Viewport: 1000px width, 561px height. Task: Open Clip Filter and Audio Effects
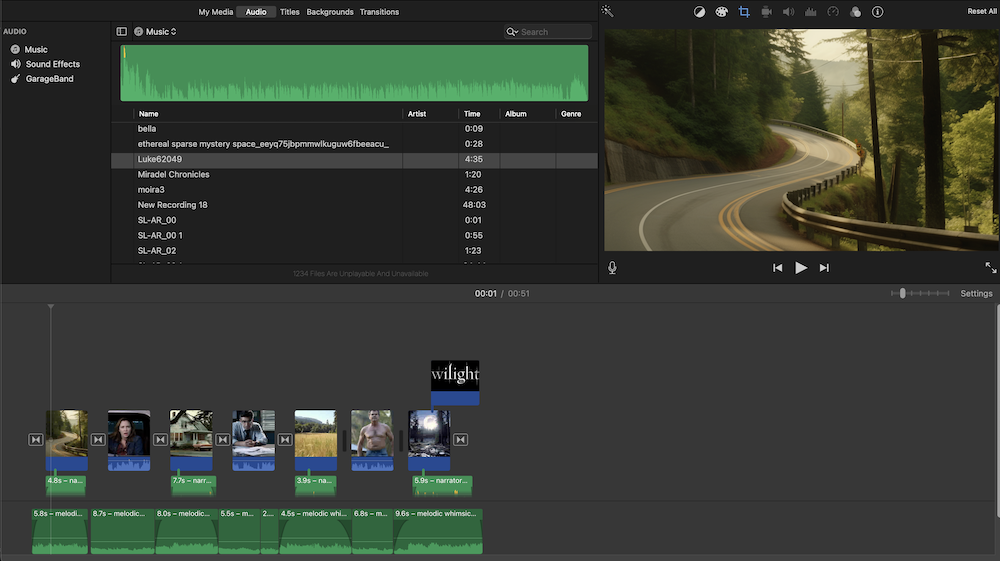click(855, 11)
